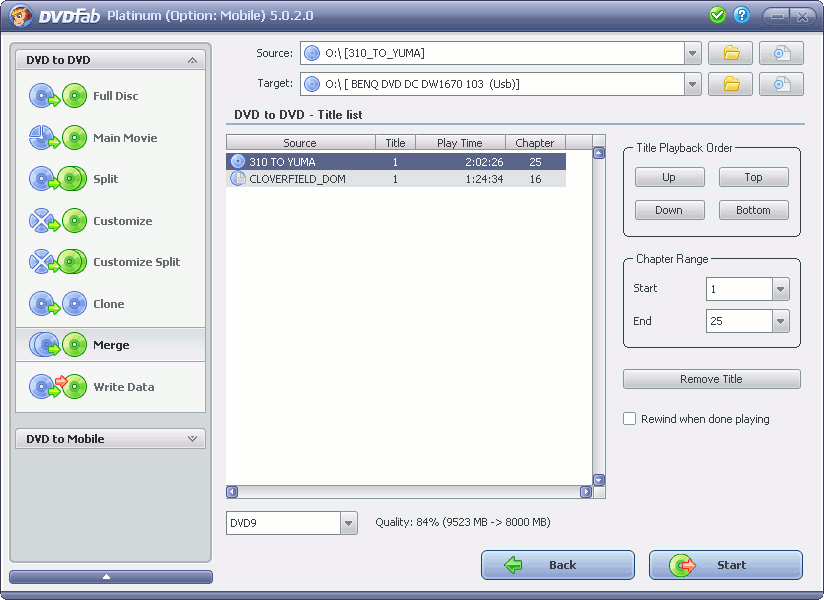824x600 pixels.
Task: Open Target image file icon button
Action: (781, 84)
